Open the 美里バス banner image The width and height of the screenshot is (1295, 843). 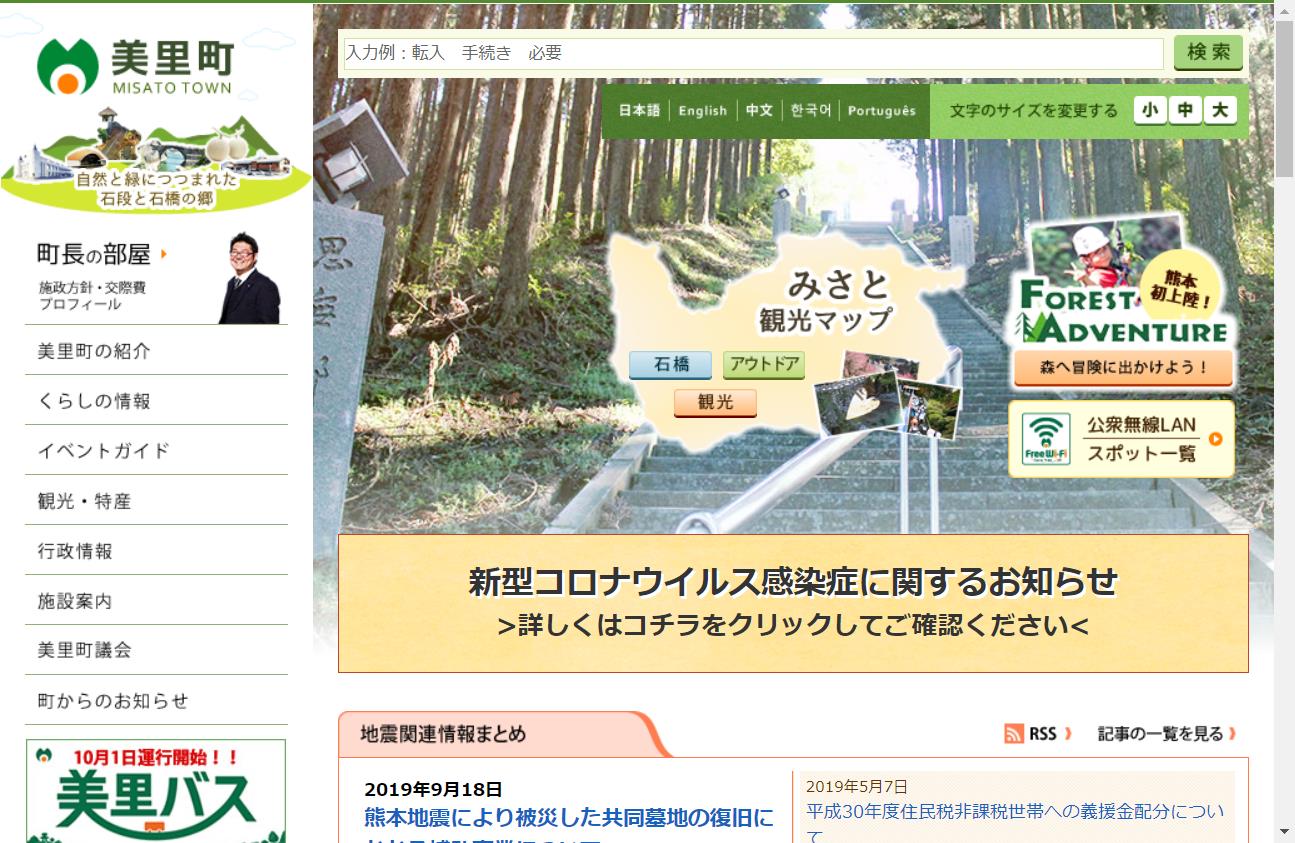(156, 790)
